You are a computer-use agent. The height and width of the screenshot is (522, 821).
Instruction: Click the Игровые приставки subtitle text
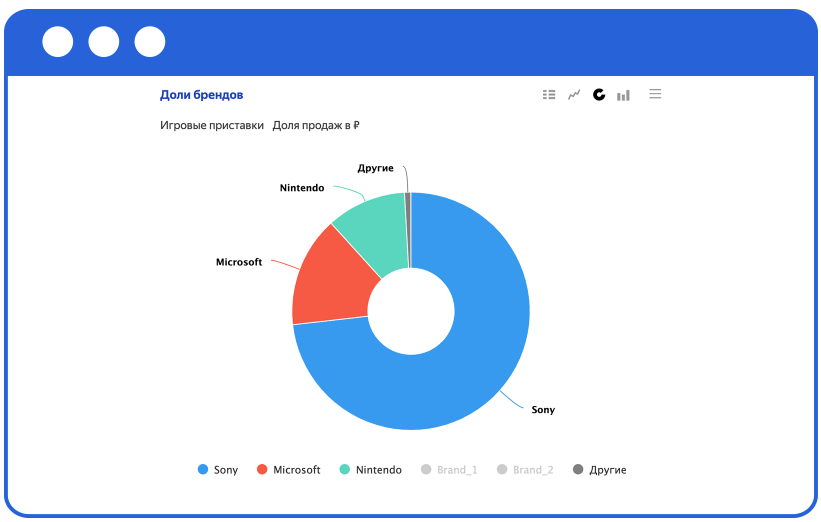(212, 126)
